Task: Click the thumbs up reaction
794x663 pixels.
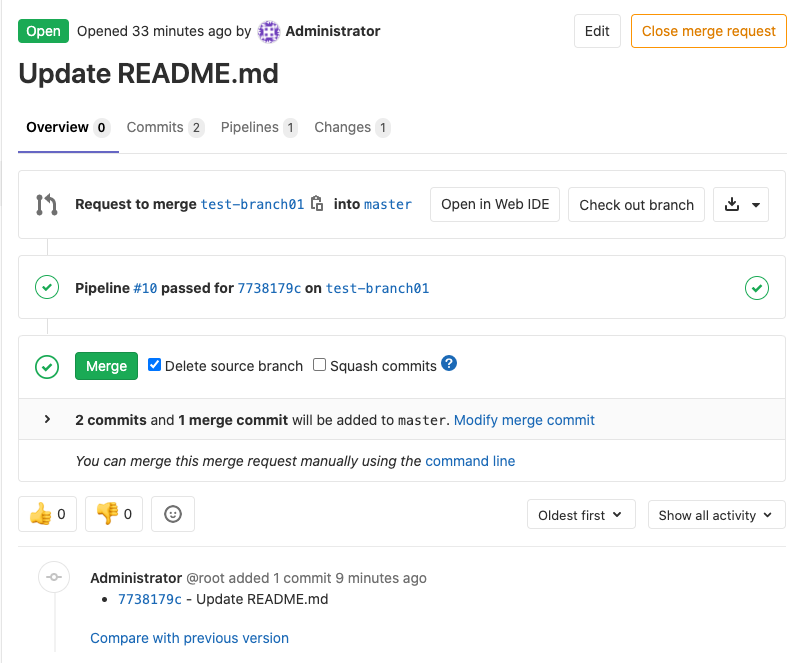Action: click(47, 514)
